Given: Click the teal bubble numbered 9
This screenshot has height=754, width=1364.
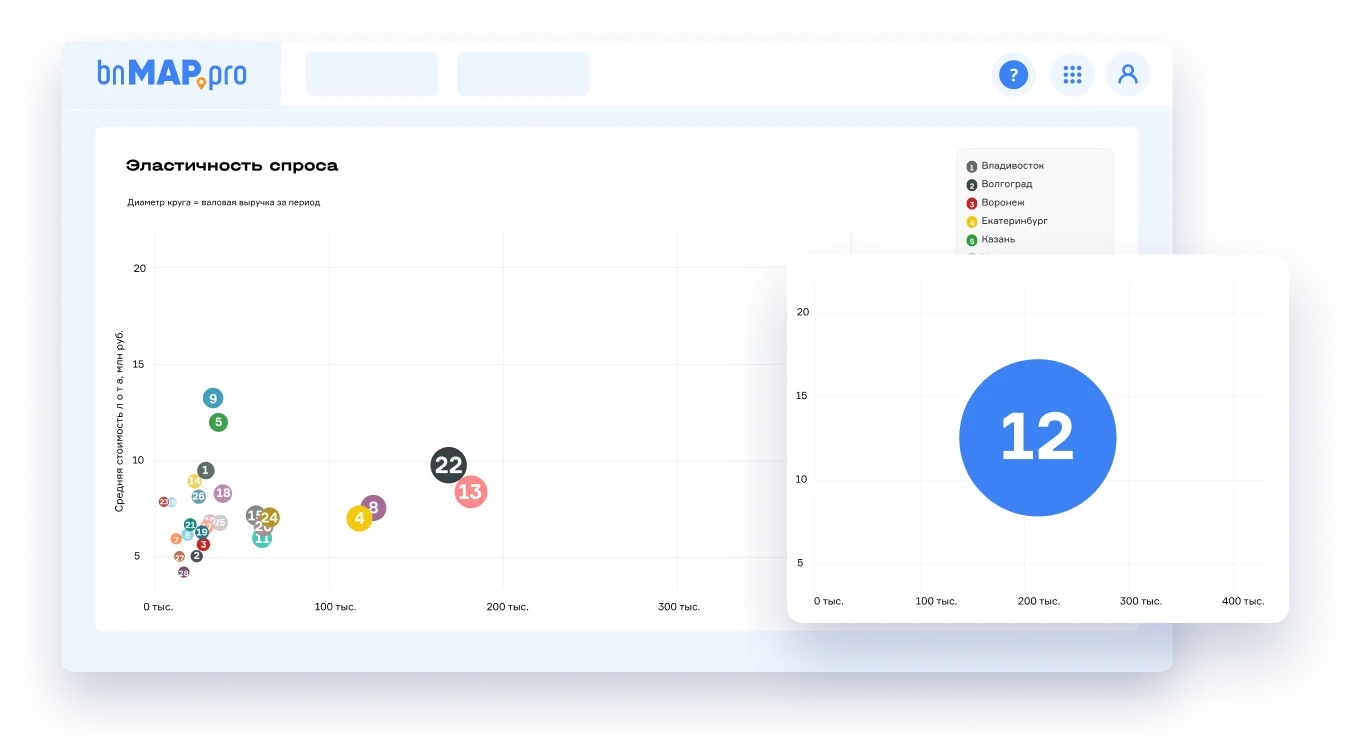Looking at the screenshot, I should (213, 398).
